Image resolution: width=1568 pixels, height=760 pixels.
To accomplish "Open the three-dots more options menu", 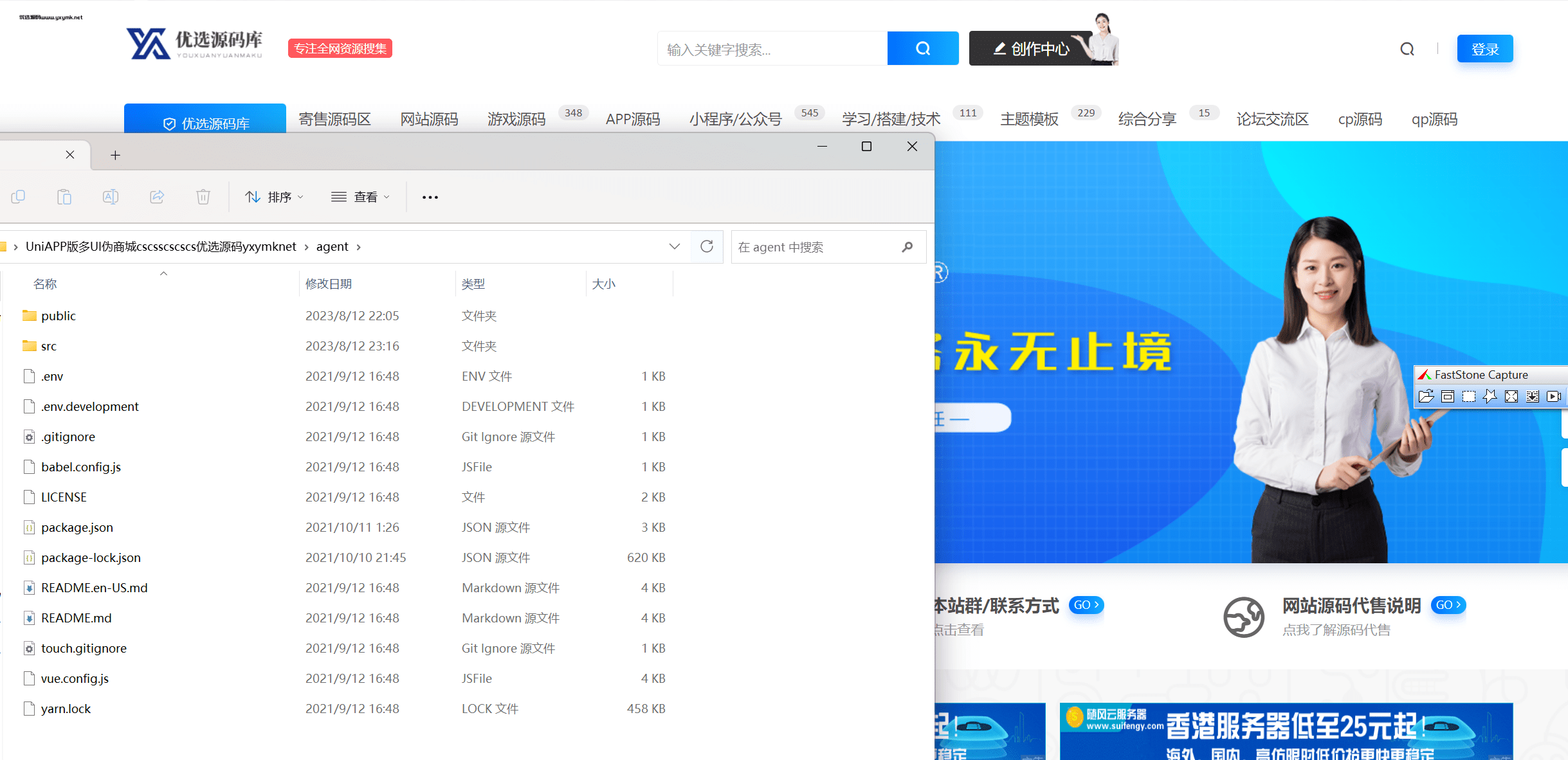I will coord(430,197).
